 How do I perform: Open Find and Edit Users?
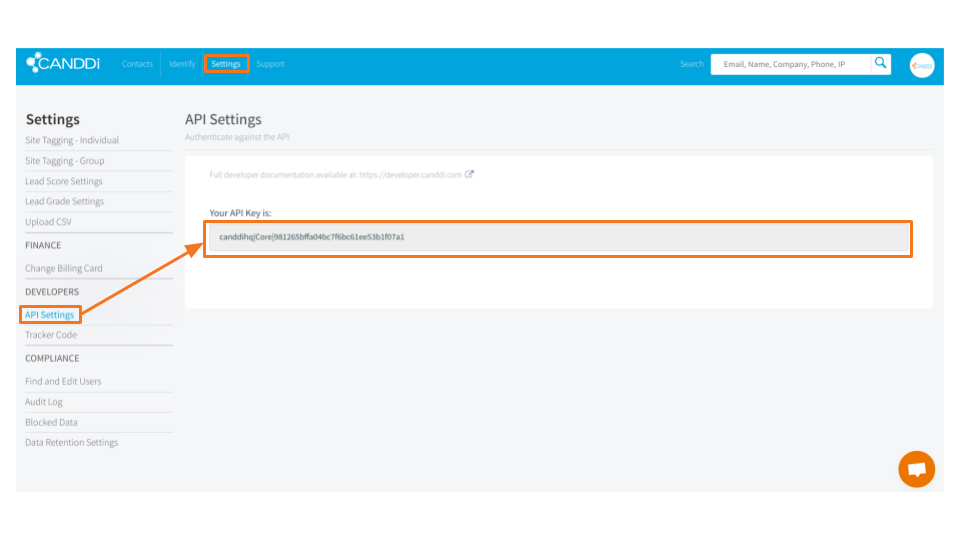click(x=63, y=381)
